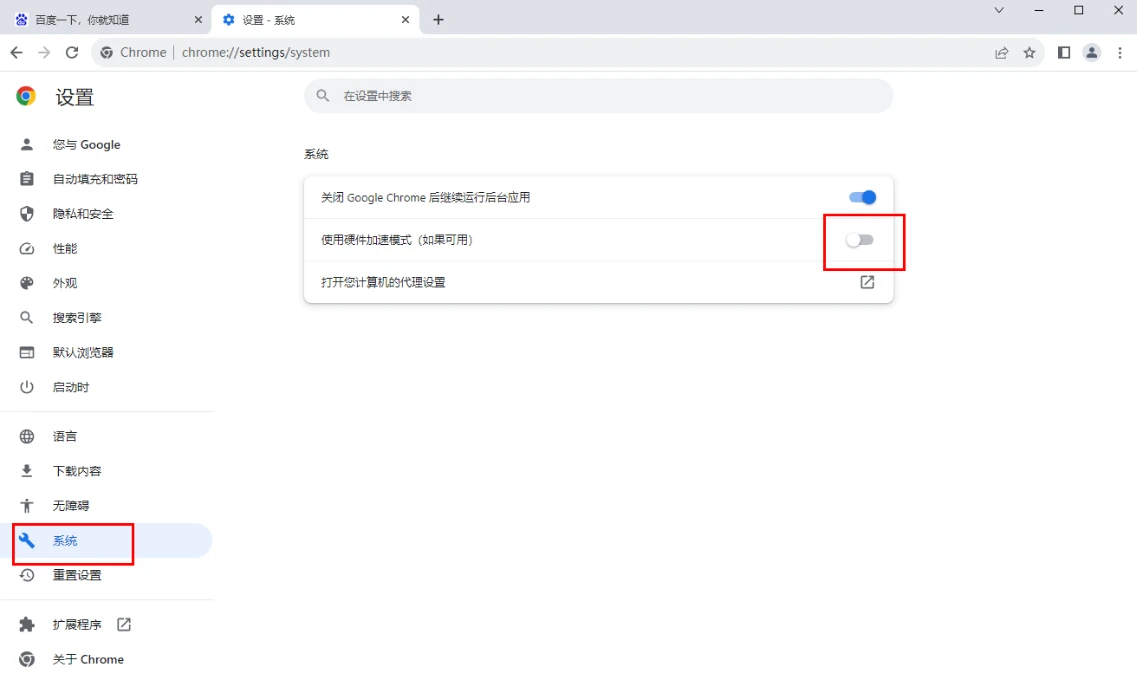Open 性能 settings section
1137x675 pixels.
(106, 249)
